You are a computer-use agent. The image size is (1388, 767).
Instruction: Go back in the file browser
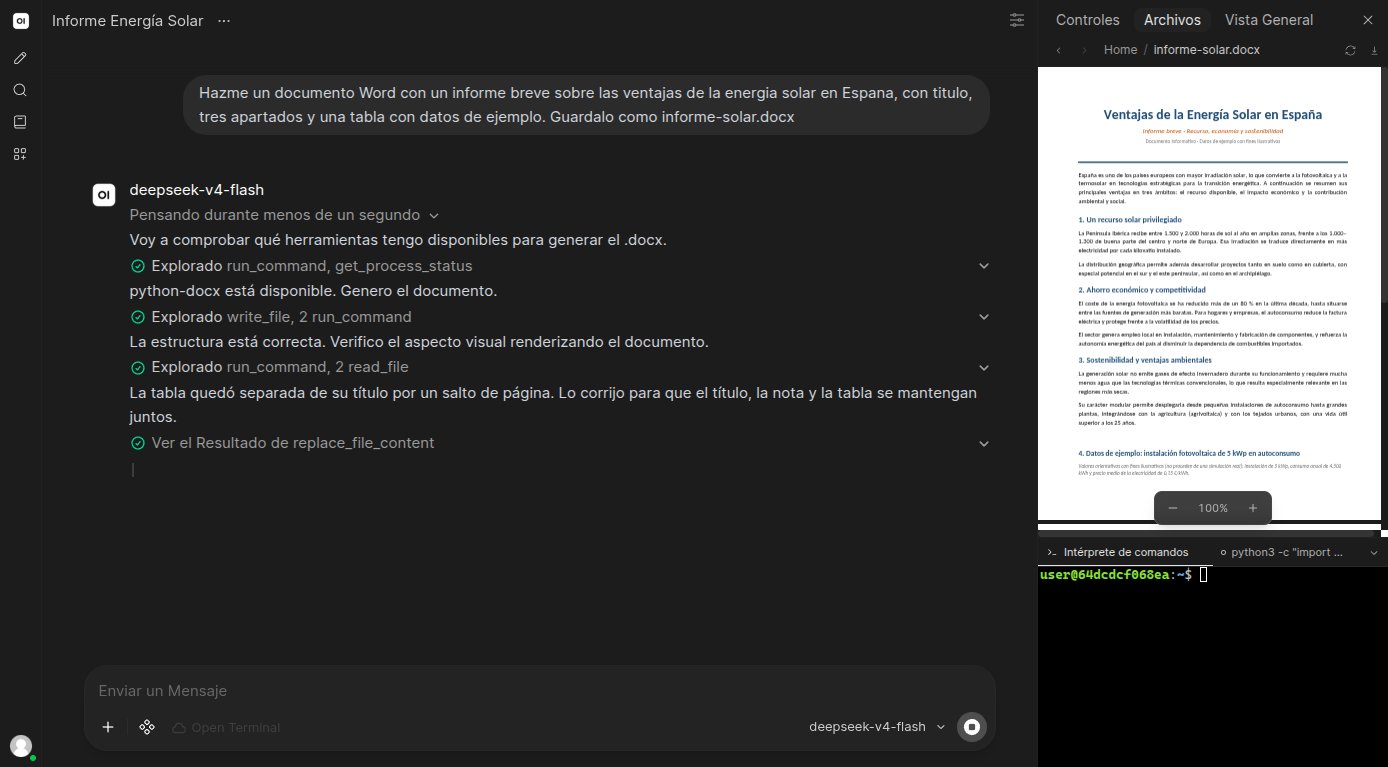1058,50
